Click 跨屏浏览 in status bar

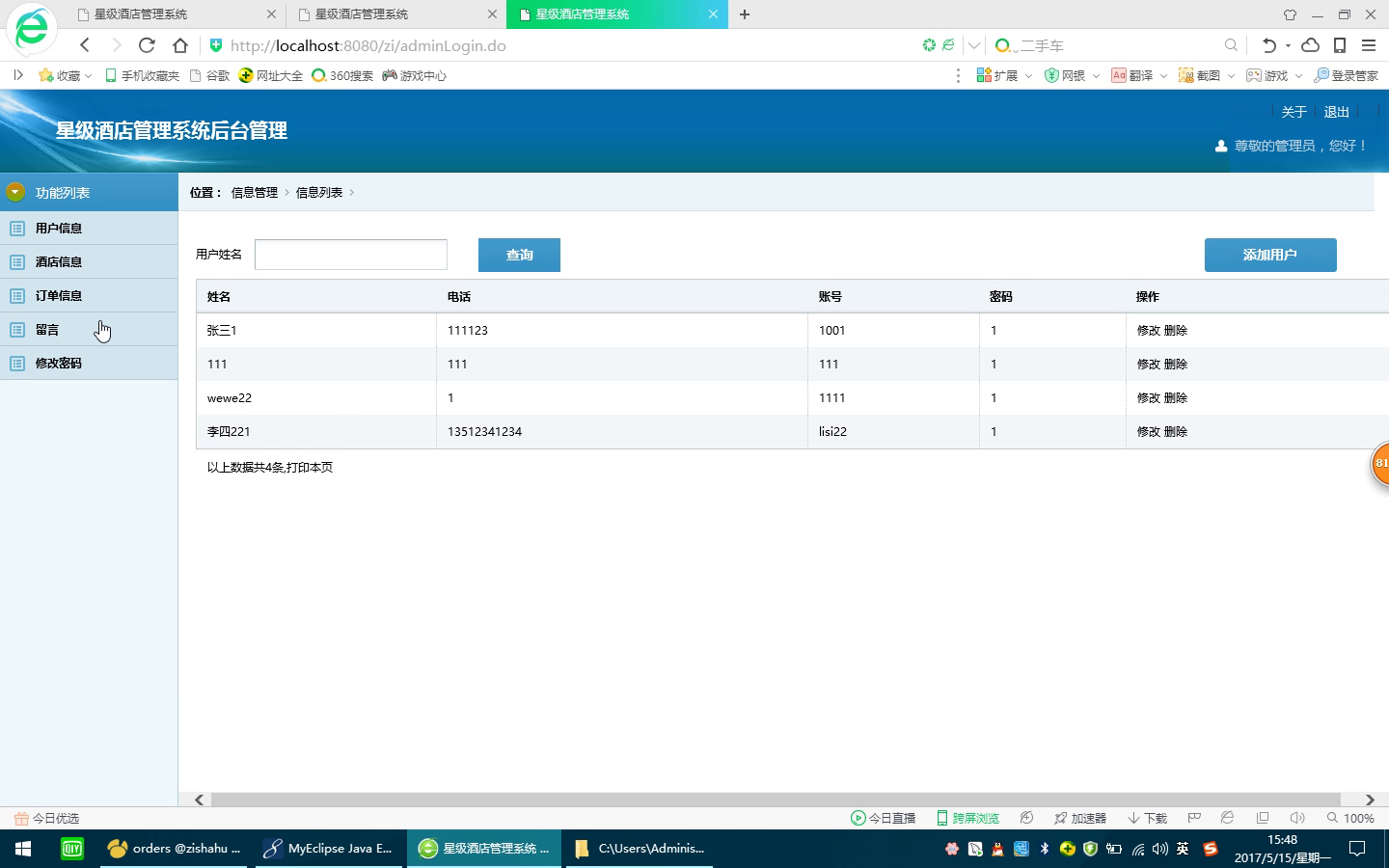tap(967, 818)
